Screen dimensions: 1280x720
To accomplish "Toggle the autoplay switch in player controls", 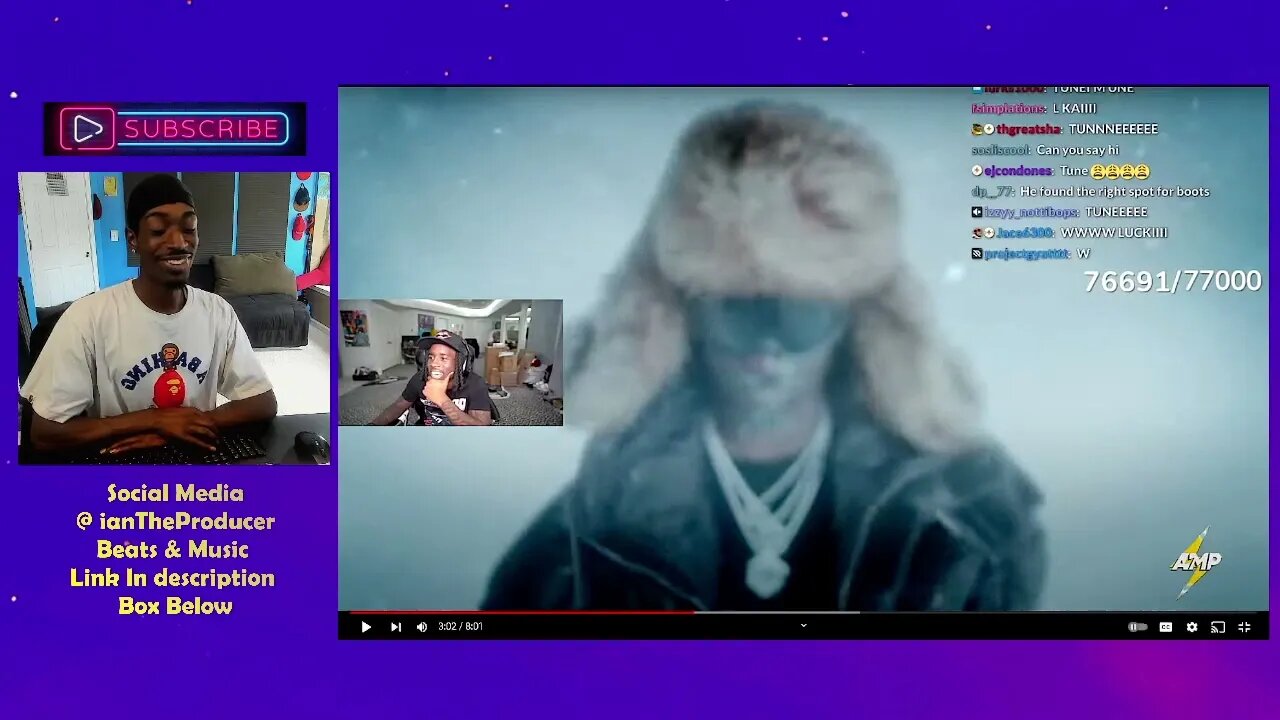I will (x=1138, y=627).
